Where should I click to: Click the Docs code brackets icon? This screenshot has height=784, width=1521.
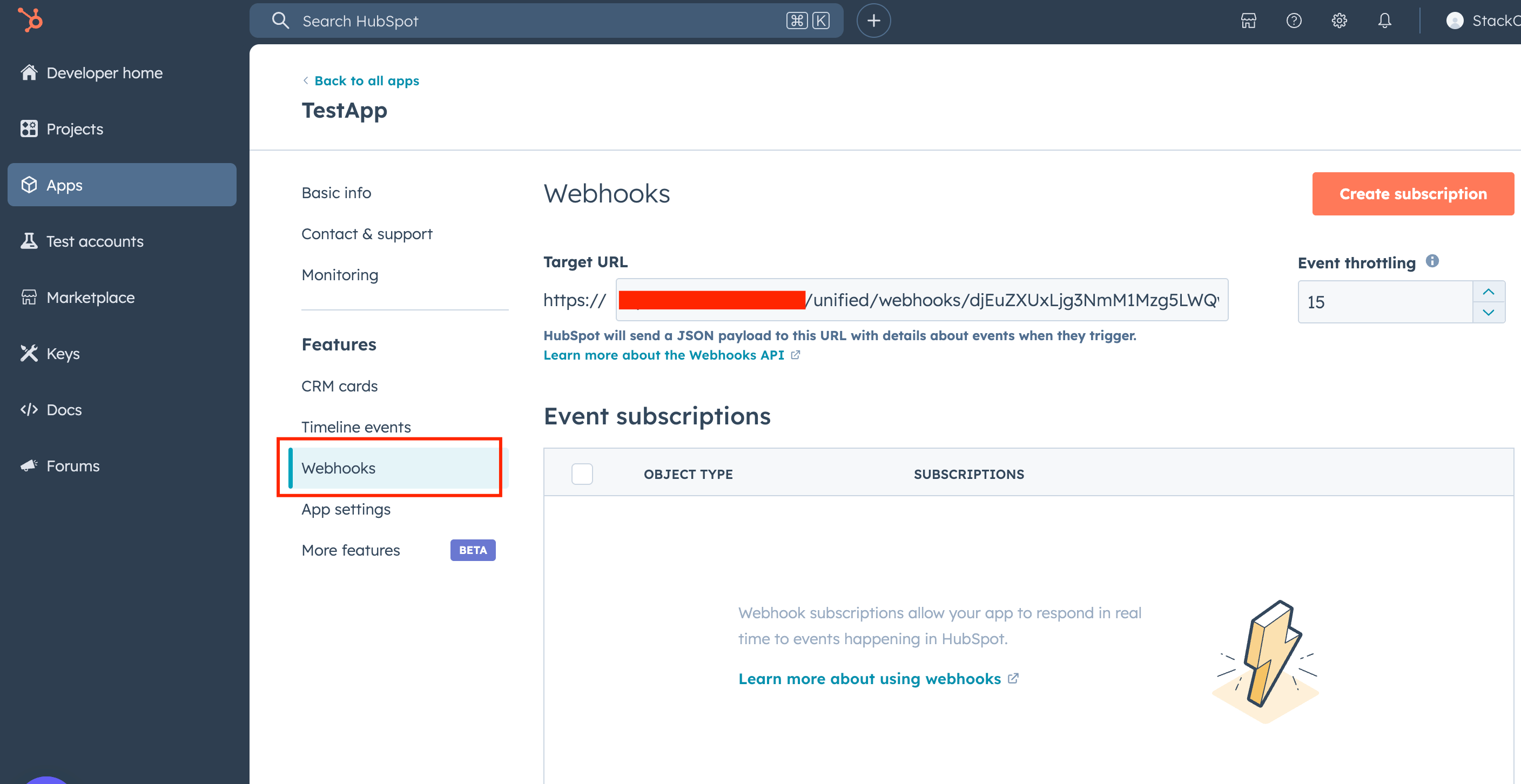pyautogui.click(x=29, y=409)
